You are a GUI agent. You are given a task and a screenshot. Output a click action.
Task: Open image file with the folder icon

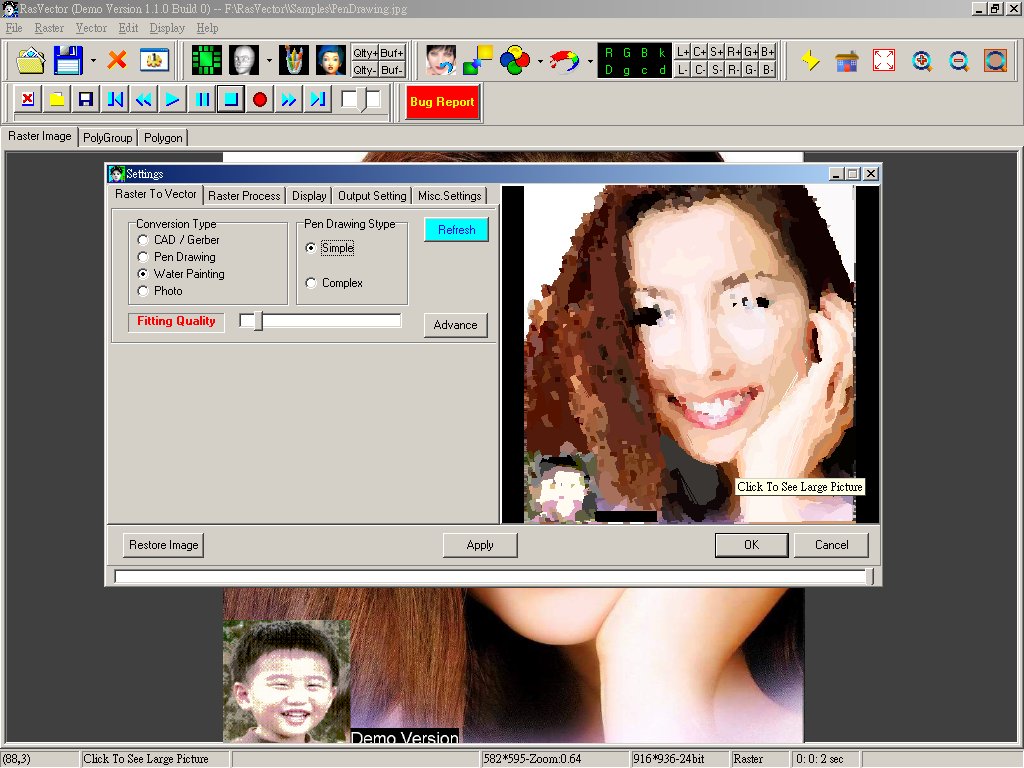[30, 61]
